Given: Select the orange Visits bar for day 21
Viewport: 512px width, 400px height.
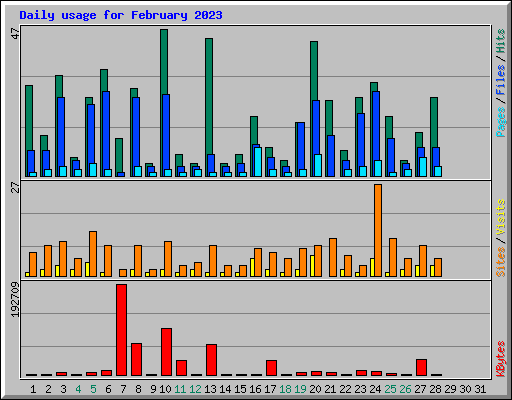Looking at the screenshot, I should tap(333, 257).
